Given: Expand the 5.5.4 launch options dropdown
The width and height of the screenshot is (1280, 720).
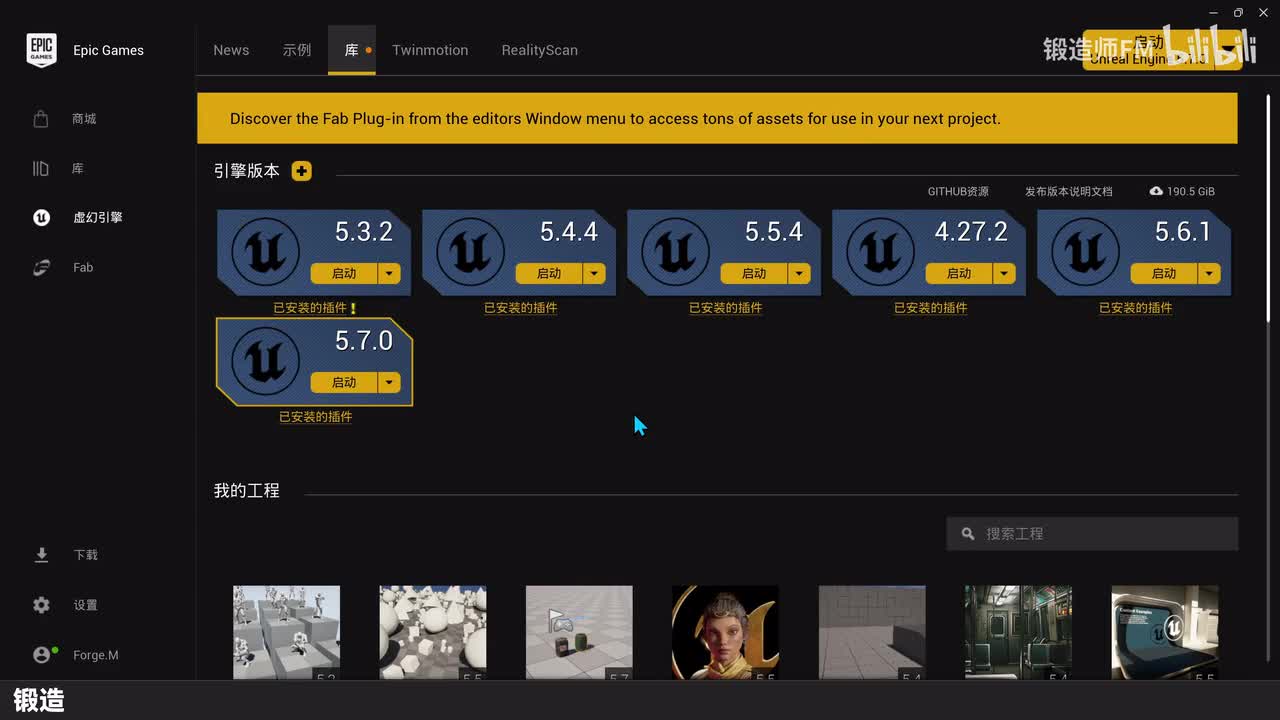Looking at the screenshot, I should pyautogui.click(x=800, y=273).
